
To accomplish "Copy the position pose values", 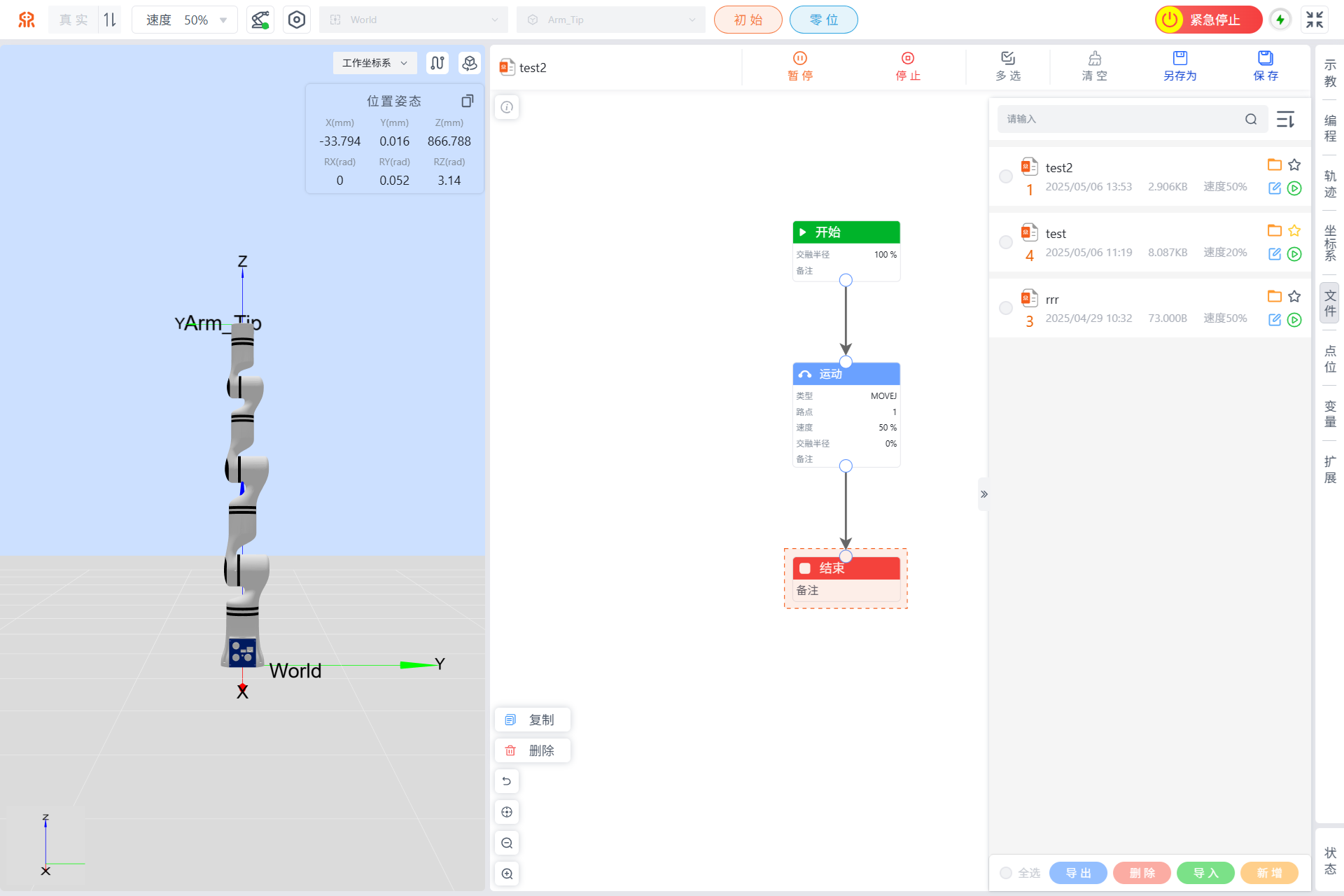I will (468, 101).
